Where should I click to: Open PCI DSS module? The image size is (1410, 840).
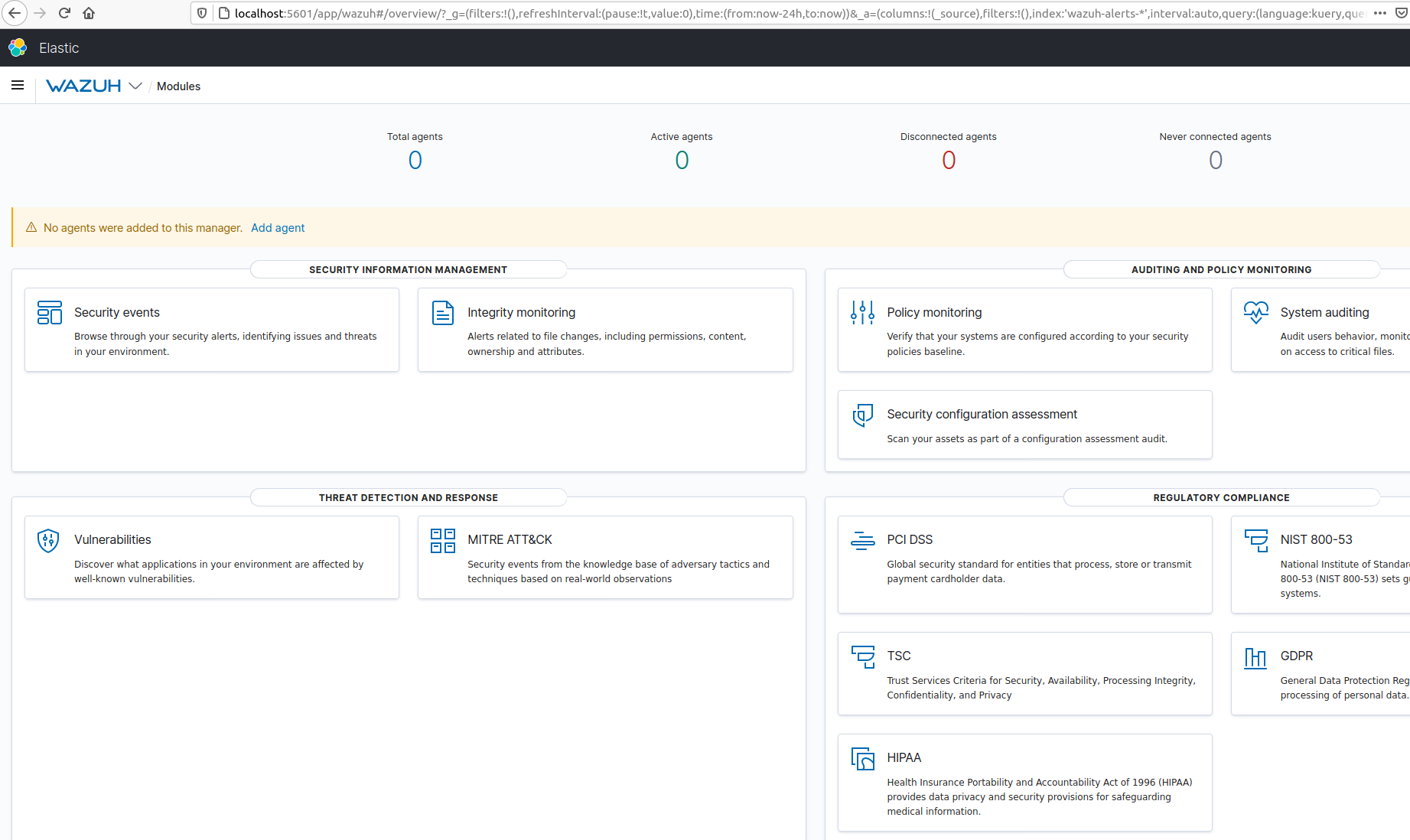pyautogui.click(x=1024, y=565)
